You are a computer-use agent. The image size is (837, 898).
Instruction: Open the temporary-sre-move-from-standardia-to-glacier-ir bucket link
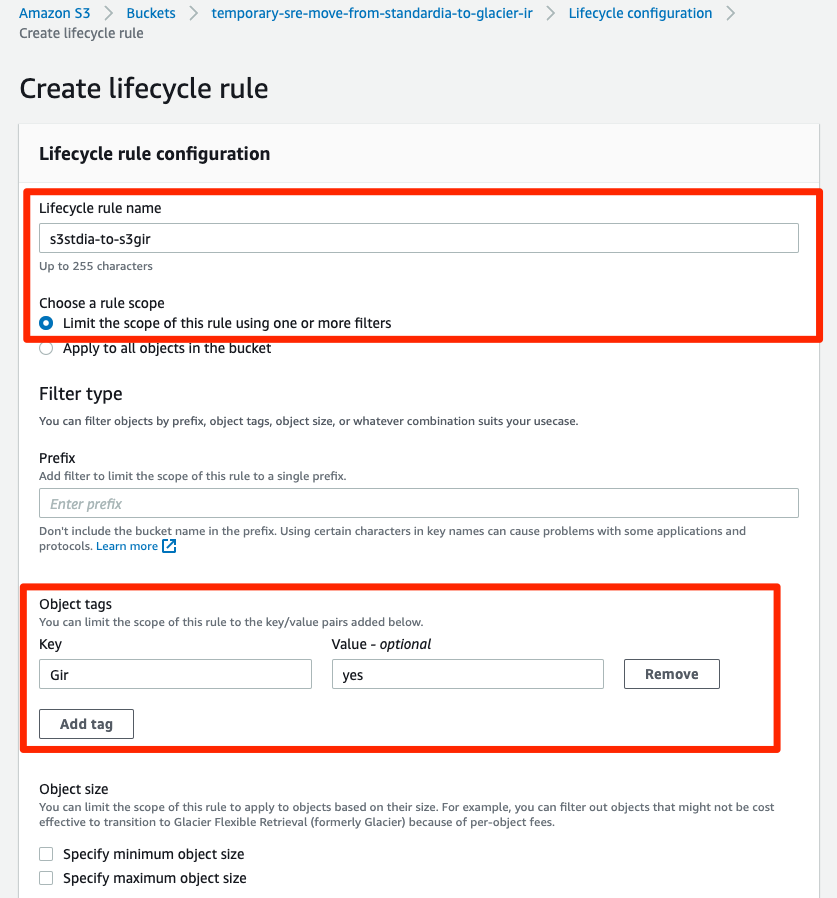click(372, 13)
